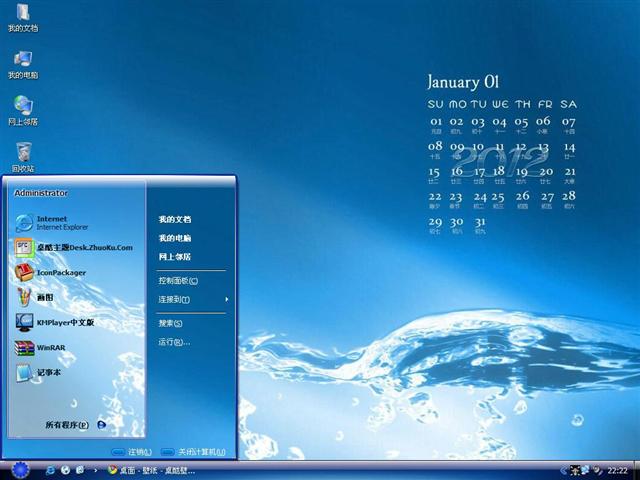Expand 连接到(T) submenu
Screen dimensions: 640x480
[x=191, y=300]
